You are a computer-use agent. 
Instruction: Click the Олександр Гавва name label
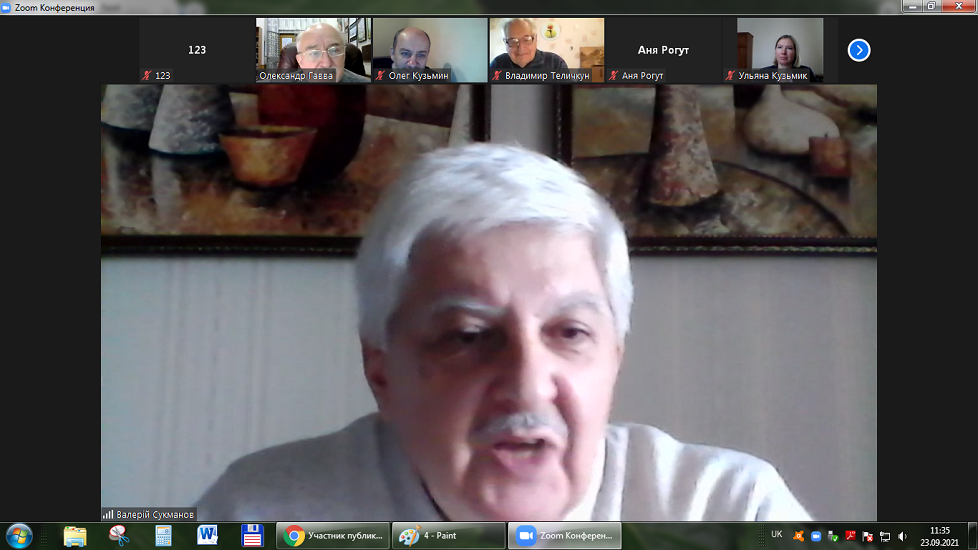(296, 75)
